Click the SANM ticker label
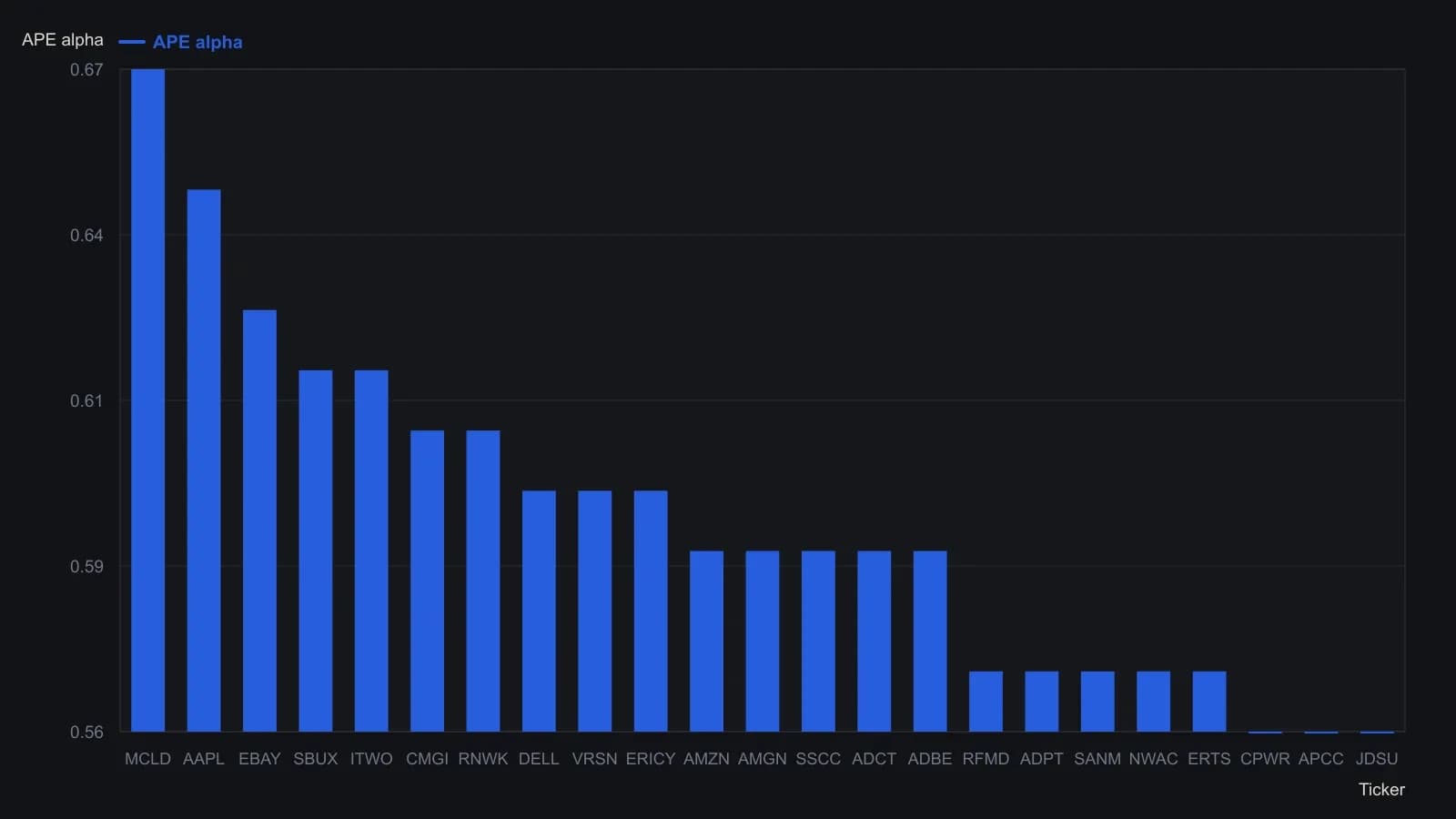The height and width of the screenshot is (819, 1456). (1097, 759)
